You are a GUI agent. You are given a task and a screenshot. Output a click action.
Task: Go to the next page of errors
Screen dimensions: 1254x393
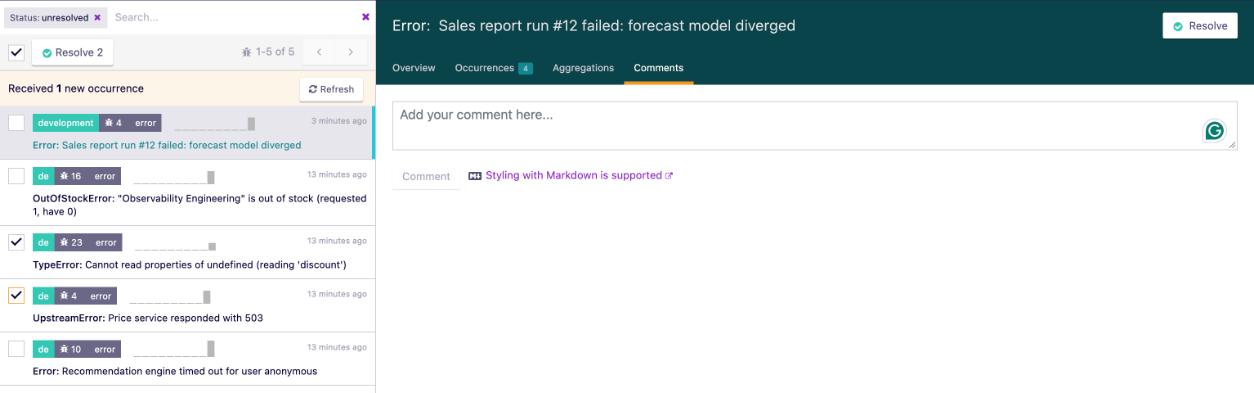(350, 52)
